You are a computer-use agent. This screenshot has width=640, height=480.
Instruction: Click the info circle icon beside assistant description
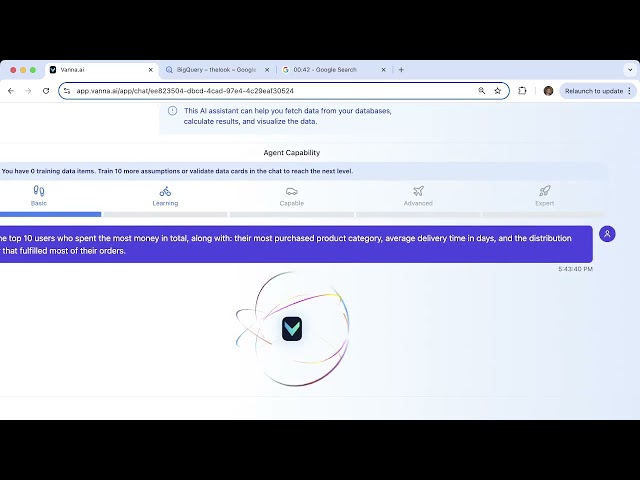pyautogui.click(x=173, y=111)
